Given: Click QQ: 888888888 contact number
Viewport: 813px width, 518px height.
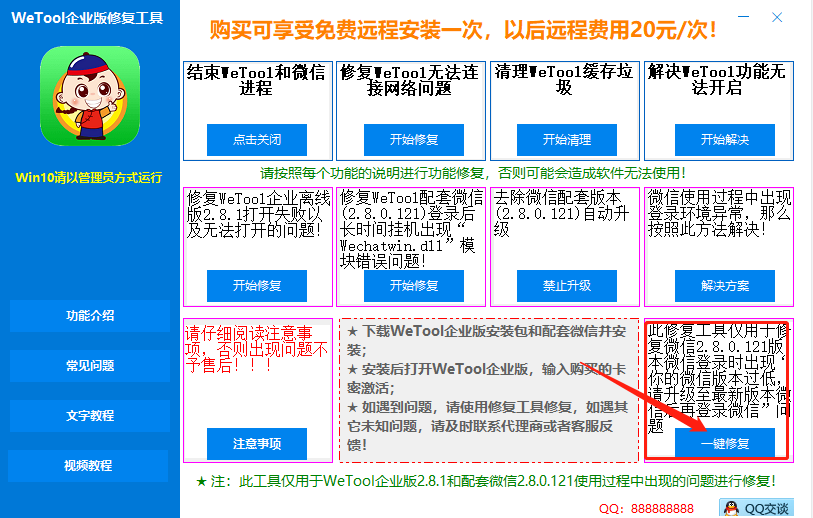Looking at the screenshot, I should click(646, 509).
